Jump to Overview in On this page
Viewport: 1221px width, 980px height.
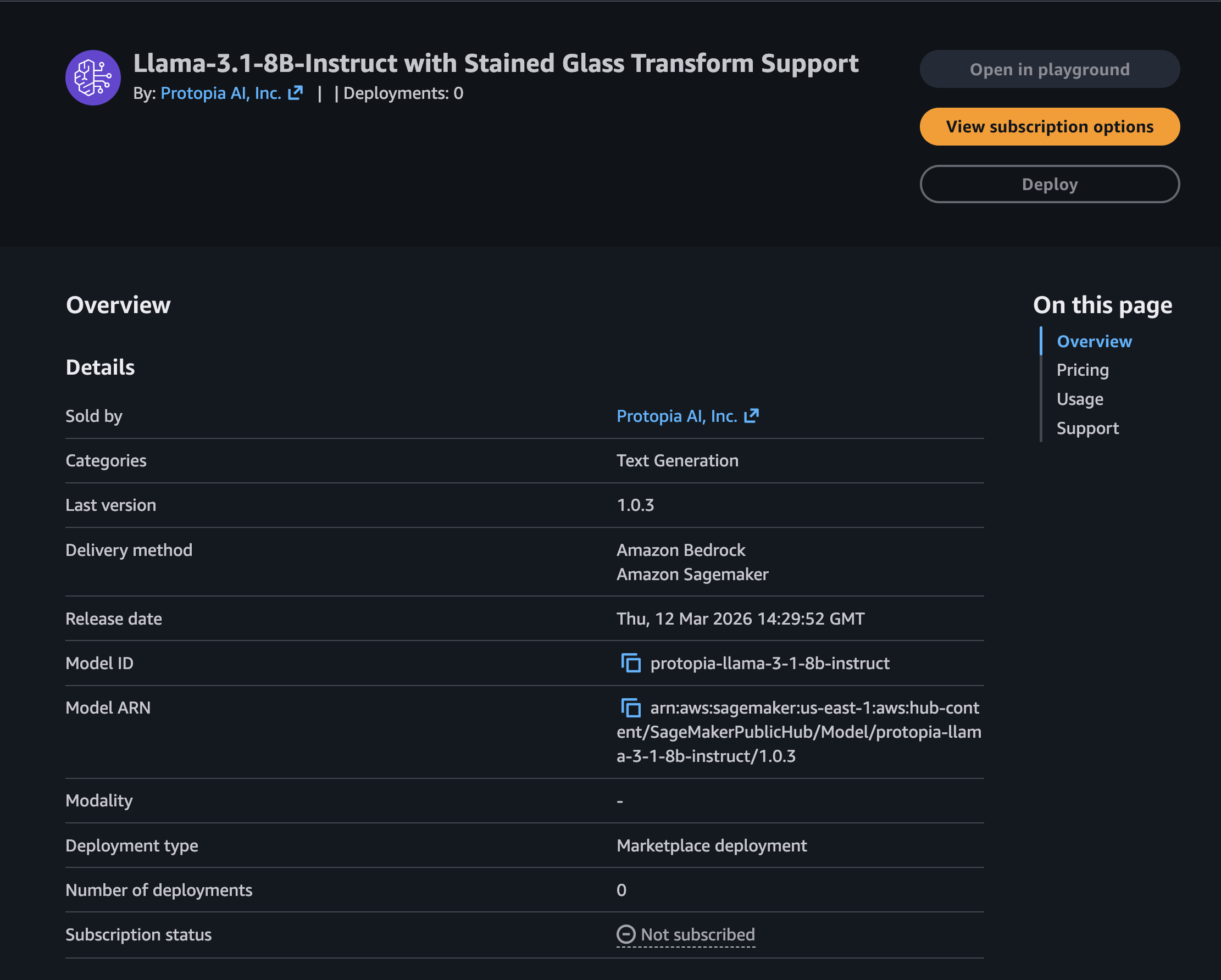(x=1094, y=341)
